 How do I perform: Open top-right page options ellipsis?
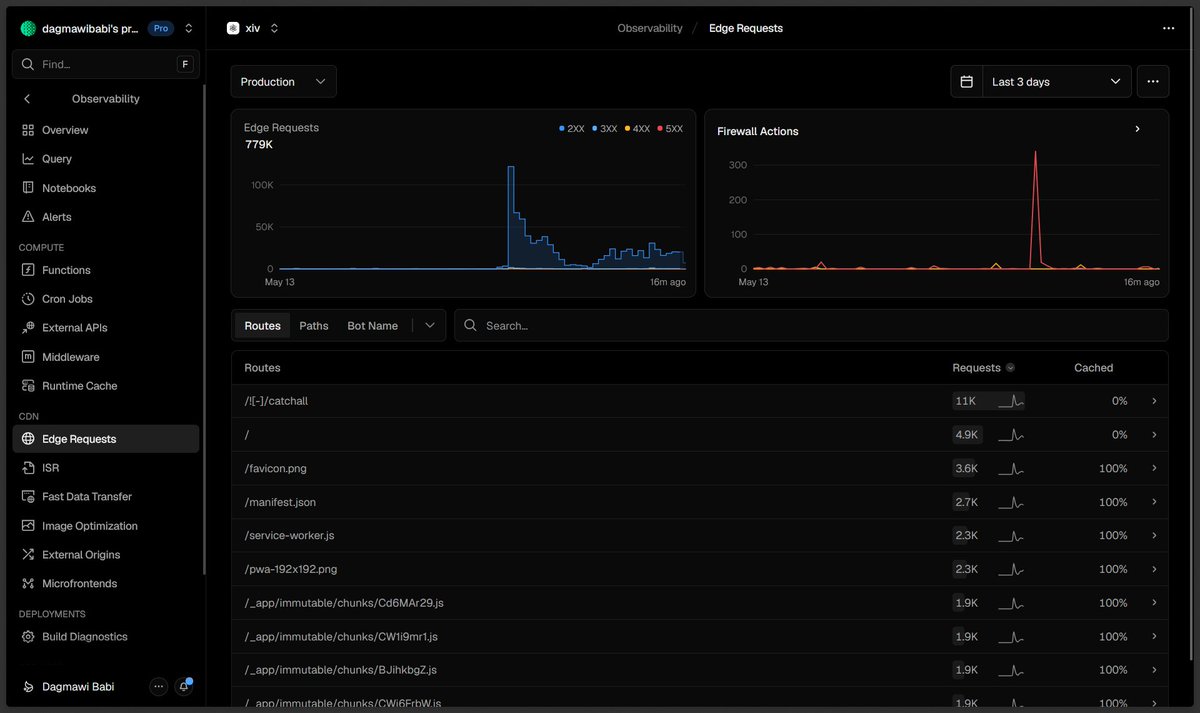(x=1169, y=28)
